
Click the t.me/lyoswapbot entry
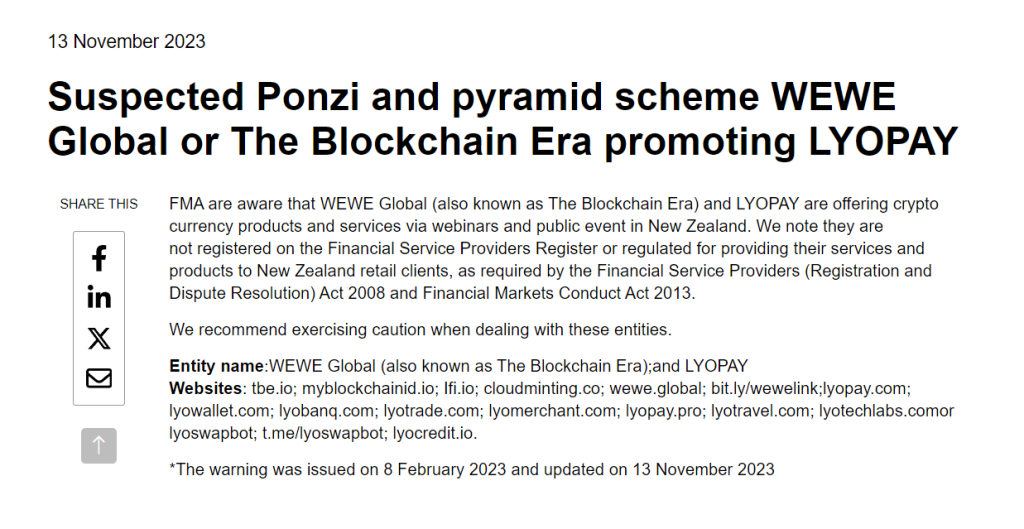point(323,433)
